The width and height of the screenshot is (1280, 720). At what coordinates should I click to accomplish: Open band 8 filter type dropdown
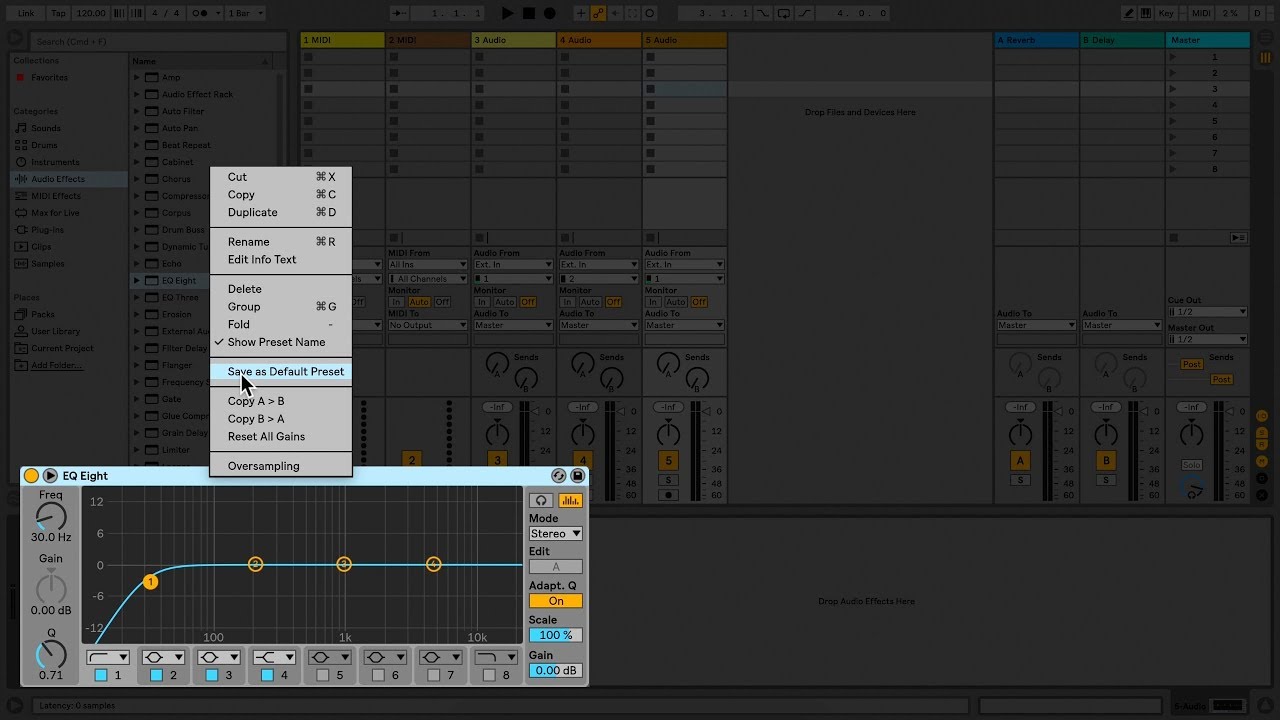[496, 657]
